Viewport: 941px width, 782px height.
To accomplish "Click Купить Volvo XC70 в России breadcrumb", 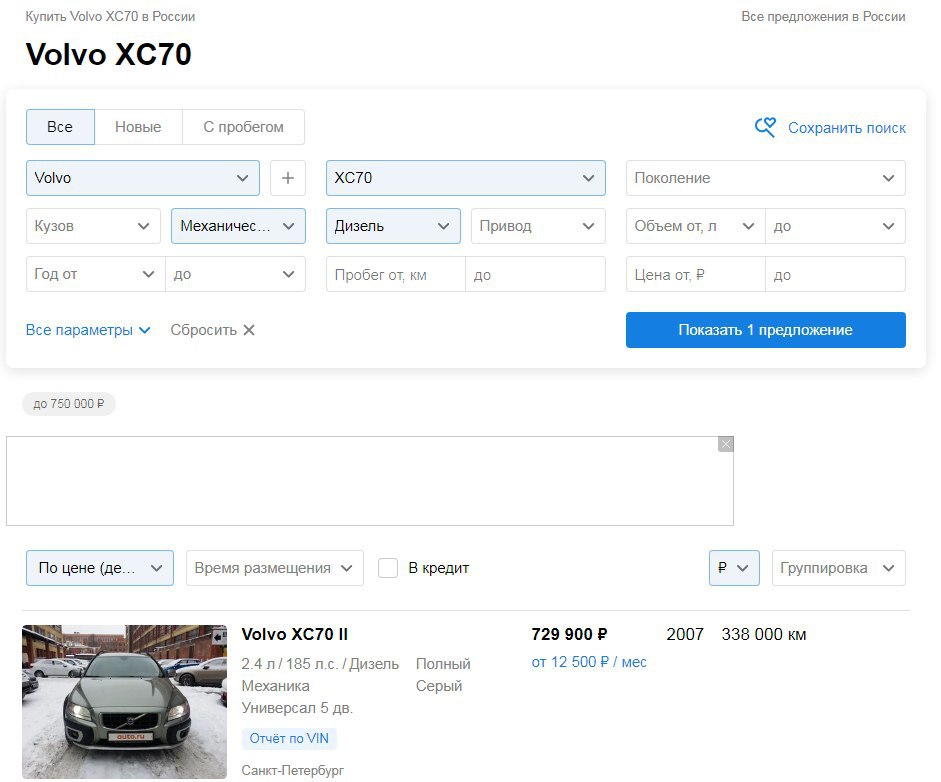I will coord(110,17).
